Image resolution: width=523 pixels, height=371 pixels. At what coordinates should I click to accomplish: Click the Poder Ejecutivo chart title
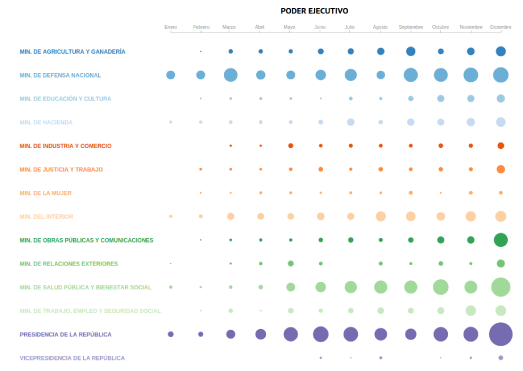click(x=314, y=11)
